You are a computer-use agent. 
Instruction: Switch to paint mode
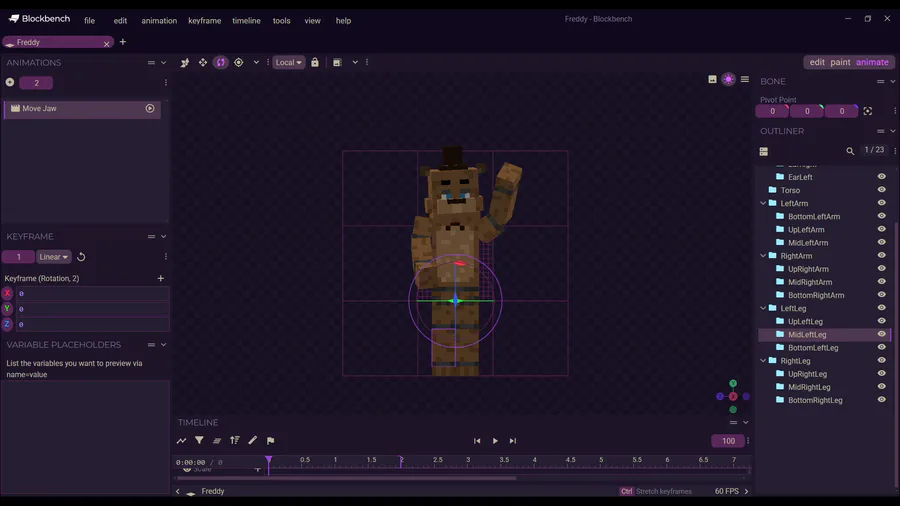point(840,62)
